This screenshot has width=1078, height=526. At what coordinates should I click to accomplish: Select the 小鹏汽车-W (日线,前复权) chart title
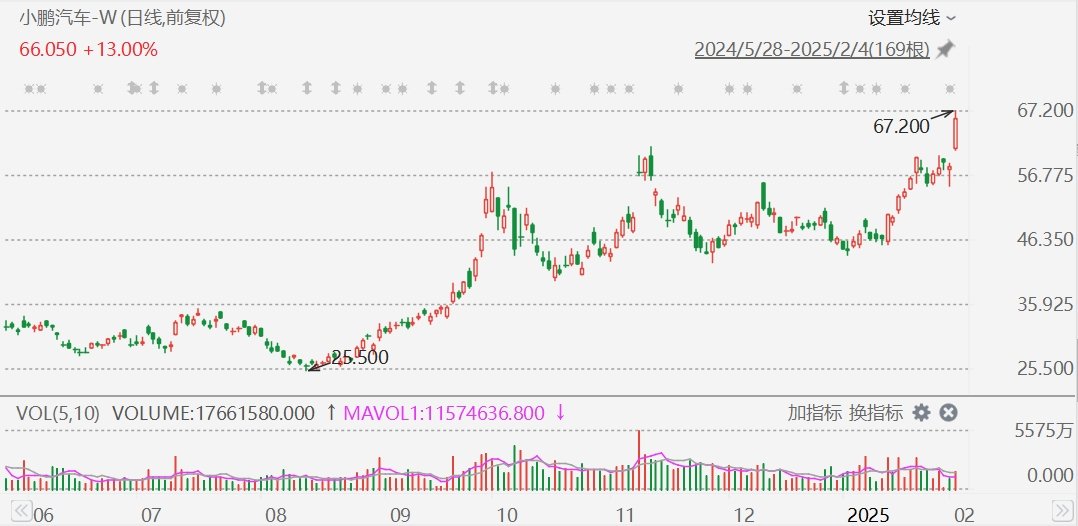(x=122, y=18)
